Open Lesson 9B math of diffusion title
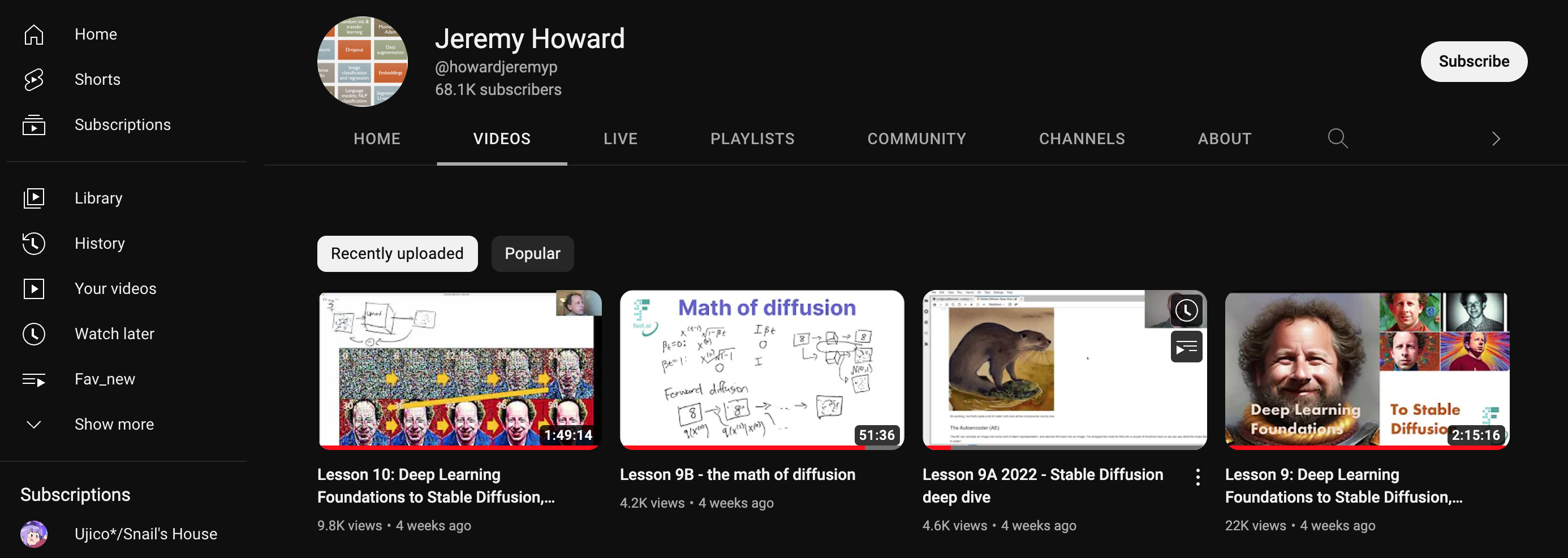 pyautogui.click(x=737, y=475)
